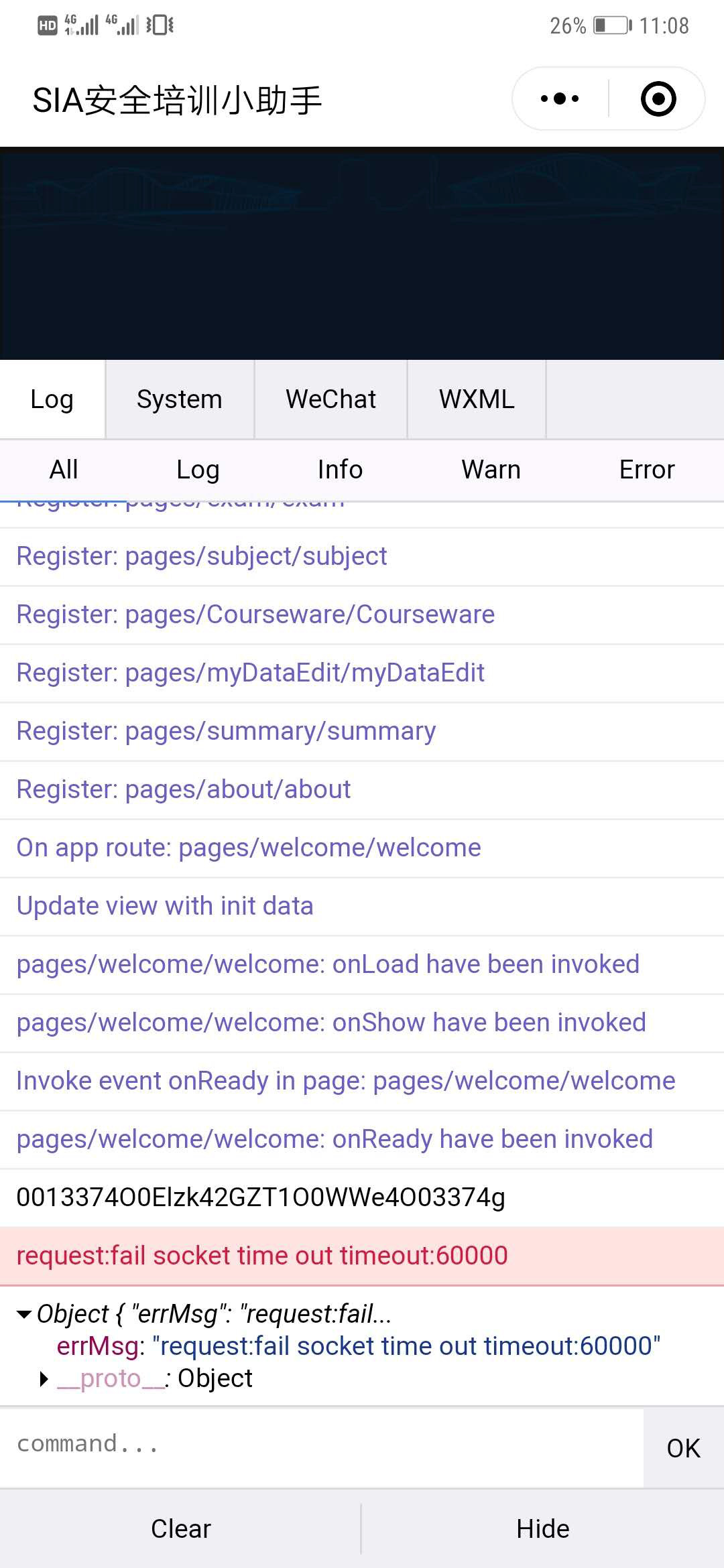This screenshot has width=724, height=1568.
Task: Collapse the errMsg Object entry
Action: [25, 1315]
